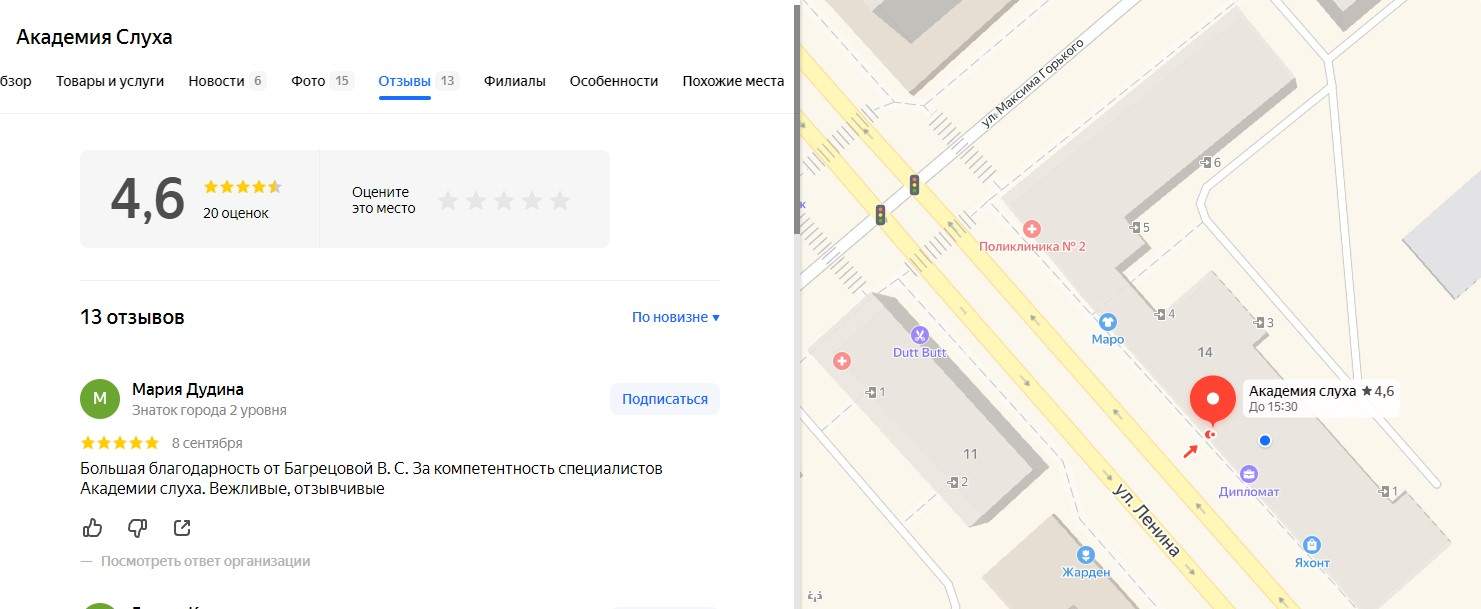Select the Поликлиника № 2 map icon
The width and height of the screenshot is (1481, 609).
pyautogui.click(x=1032, y=229)
